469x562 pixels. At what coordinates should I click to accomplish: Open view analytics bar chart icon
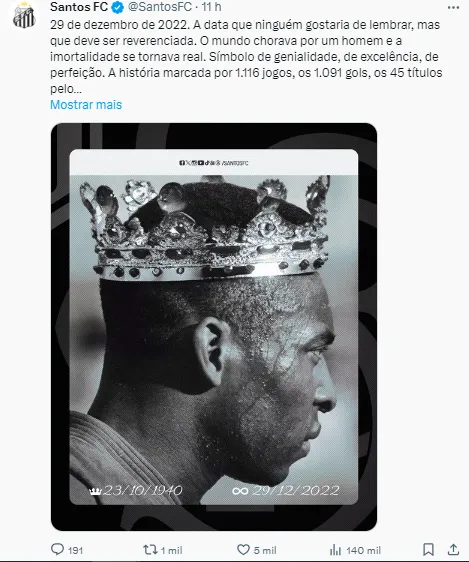(x=335, y=549)
